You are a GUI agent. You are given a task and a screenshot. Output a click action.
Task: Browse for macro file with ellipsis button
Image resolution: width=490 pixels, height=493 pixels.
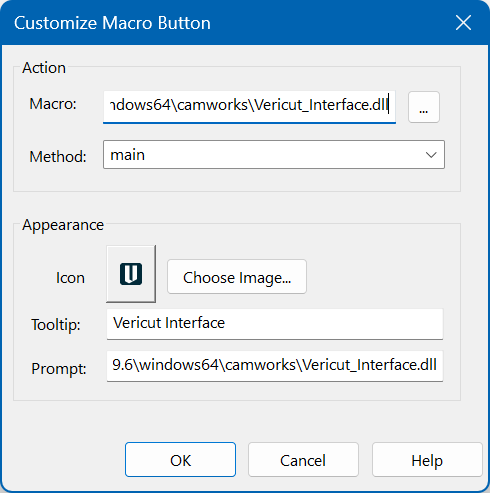424,107
